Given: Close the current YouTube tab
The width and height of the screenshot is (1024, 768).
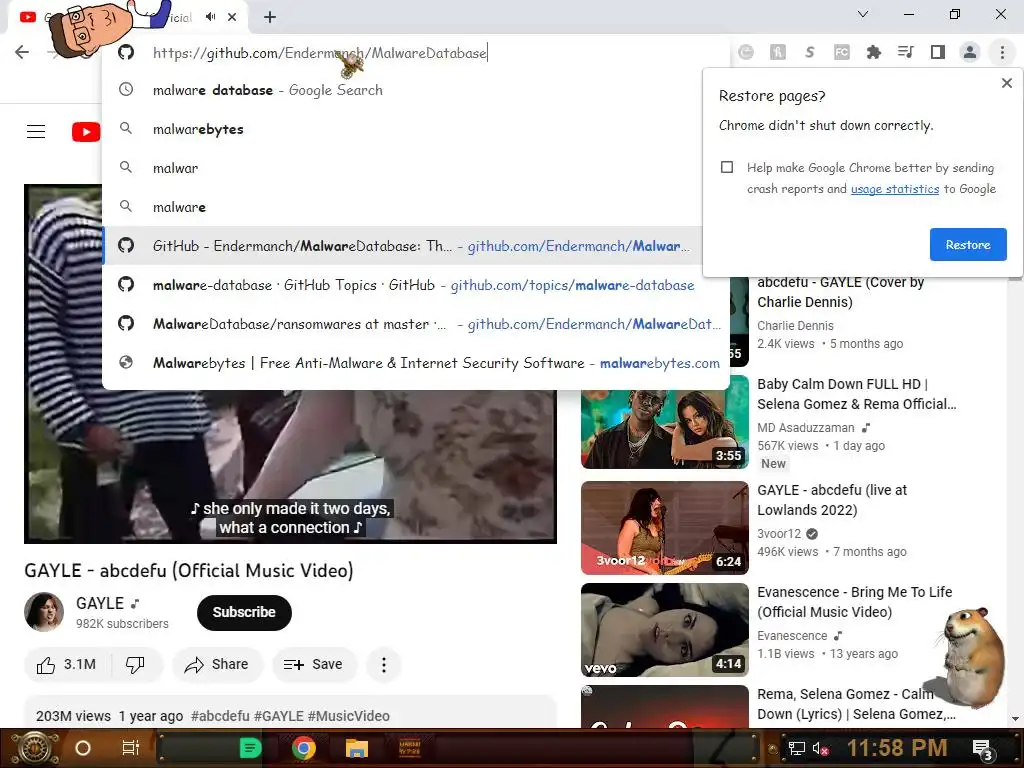Looking at the screenshot, I should pyautogui.click(x=232, y=17).
